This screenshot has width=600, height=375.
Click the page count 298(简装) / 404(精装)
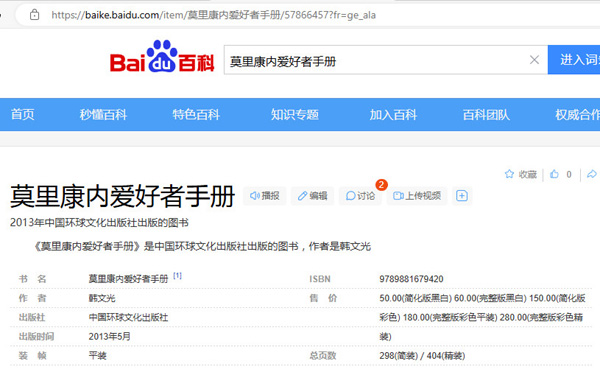tap(422, 355)
